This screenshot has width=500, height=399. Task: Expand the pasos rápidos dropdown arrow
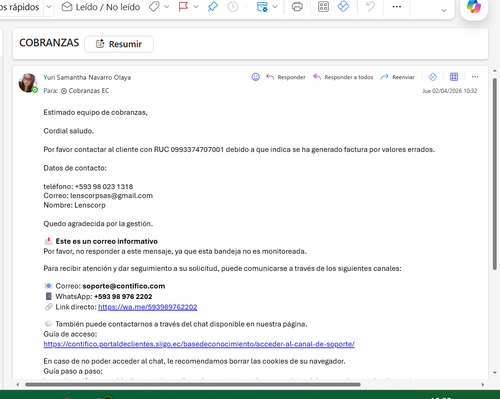coord(49,7)
